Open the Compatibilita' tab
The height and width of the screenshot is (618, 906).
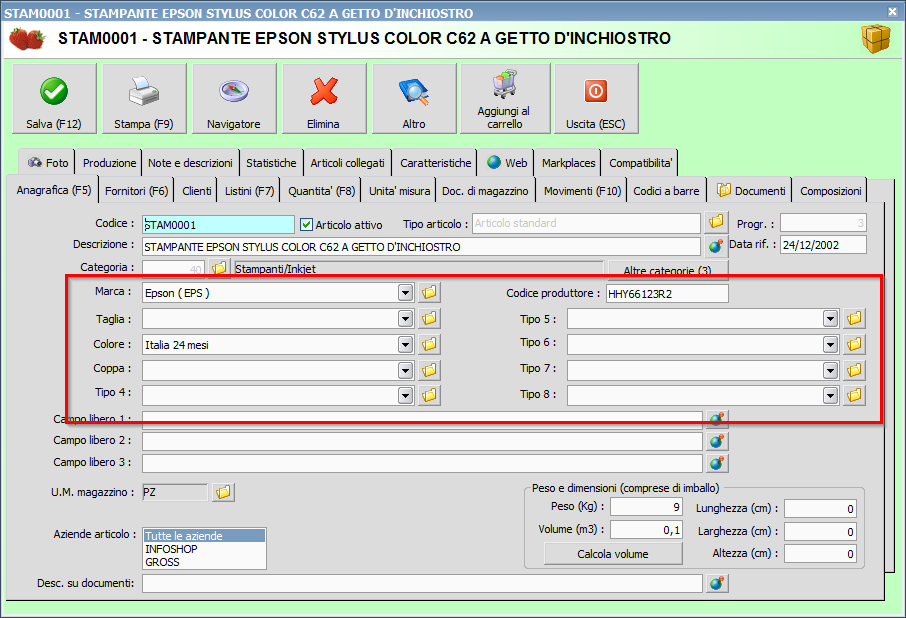tap(640, 163)
